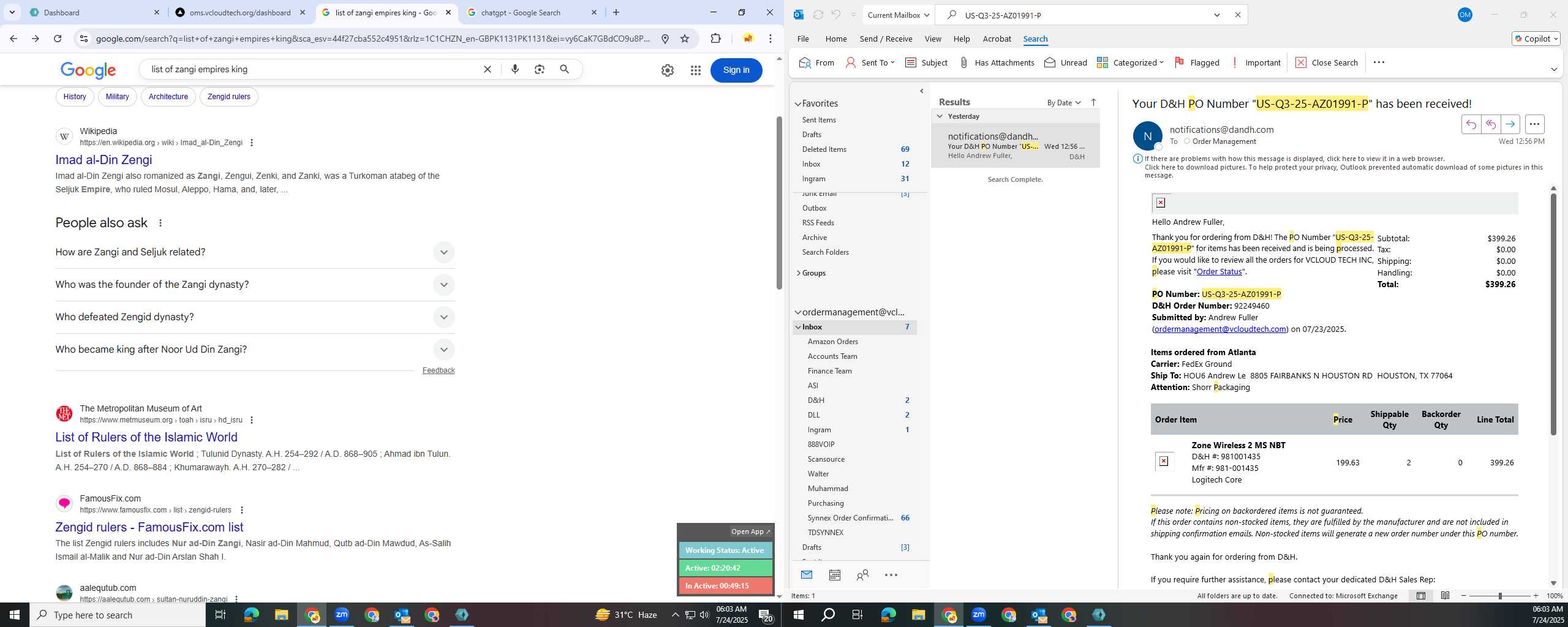Switch to Outlook Calendar view
The height and width of the screenshot is (627, 1568).
[834, 575]
